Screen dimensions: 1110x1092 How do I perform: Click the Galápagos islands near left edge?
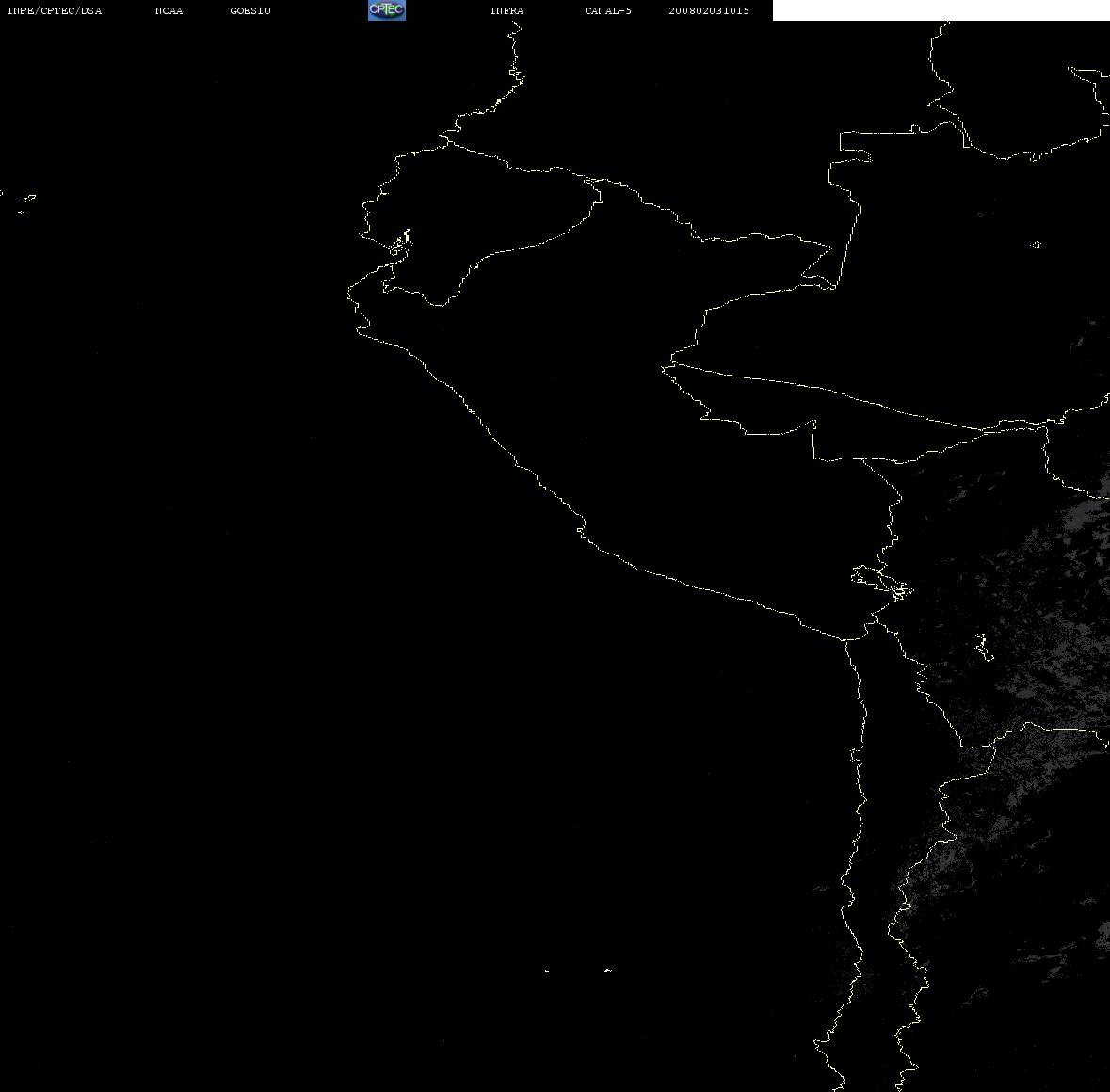(x=25, y=201)
